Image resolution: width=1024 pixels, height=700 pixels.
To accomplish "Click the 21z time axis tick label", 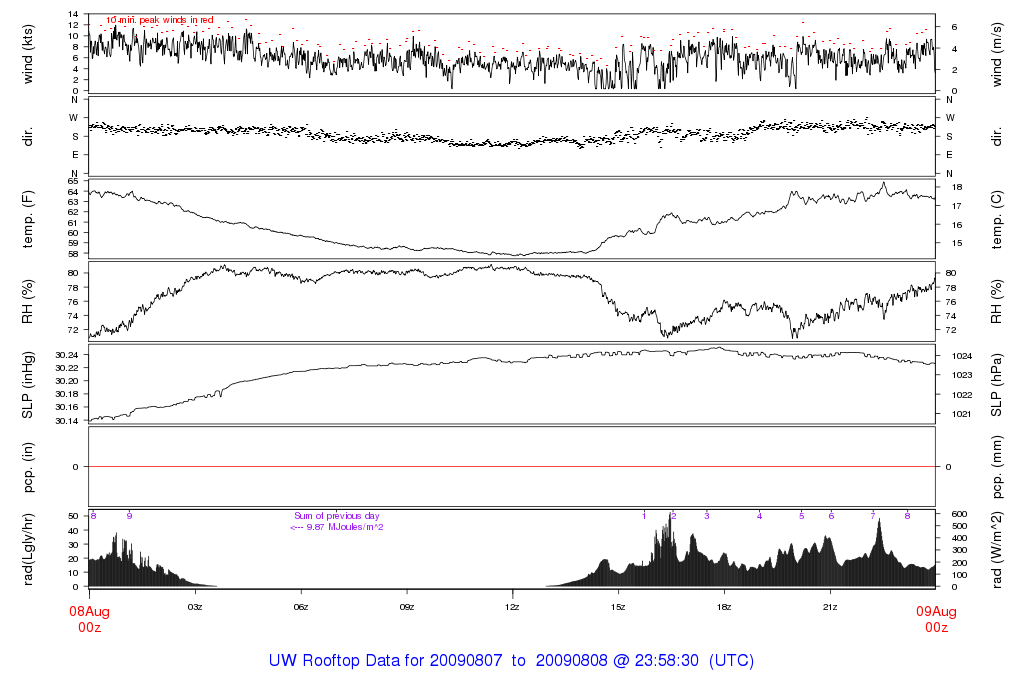I will click(829, 607).
